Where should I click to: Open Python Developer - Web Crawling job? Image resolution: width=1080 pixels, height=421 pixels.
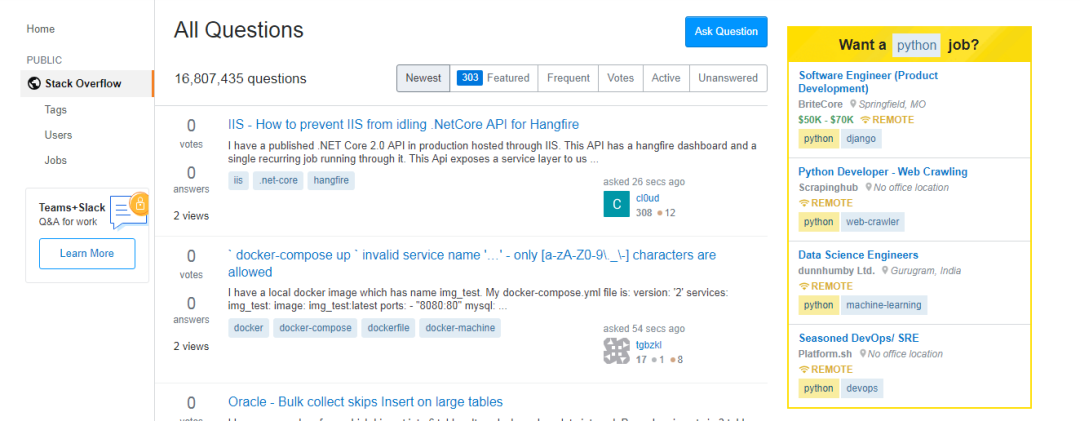883,172
